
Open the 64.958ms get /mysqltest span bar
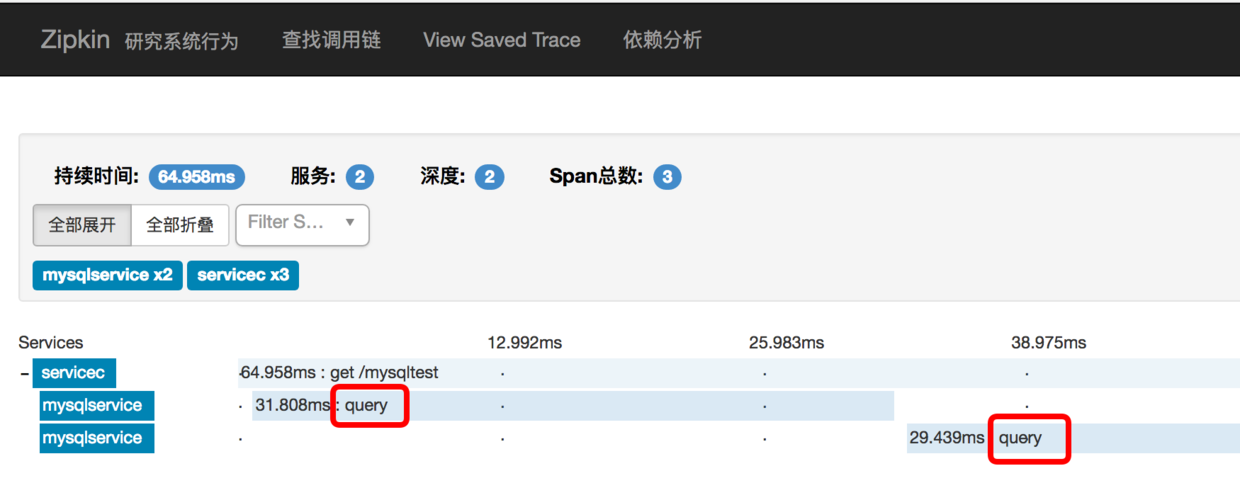[739, 373]
